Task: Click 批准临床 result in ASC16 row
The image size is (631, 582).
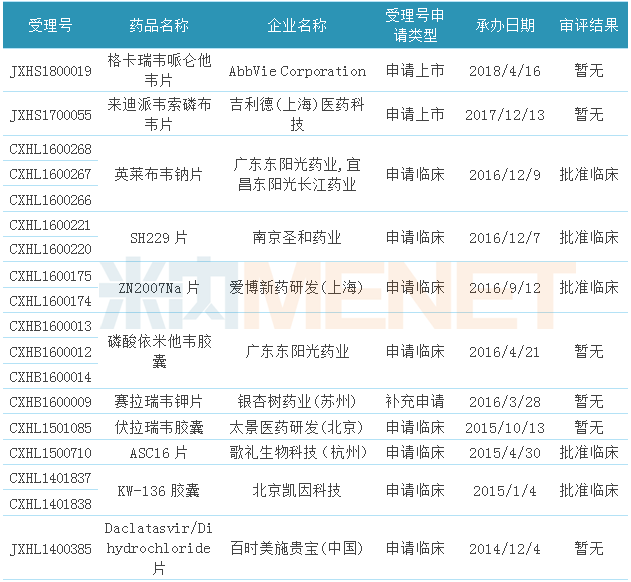Action: (589, 453)
